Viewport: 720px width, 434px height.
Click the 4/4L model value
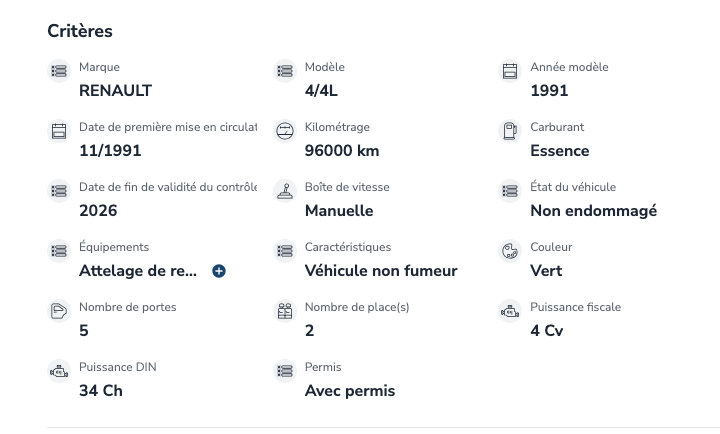click(321, 90)
